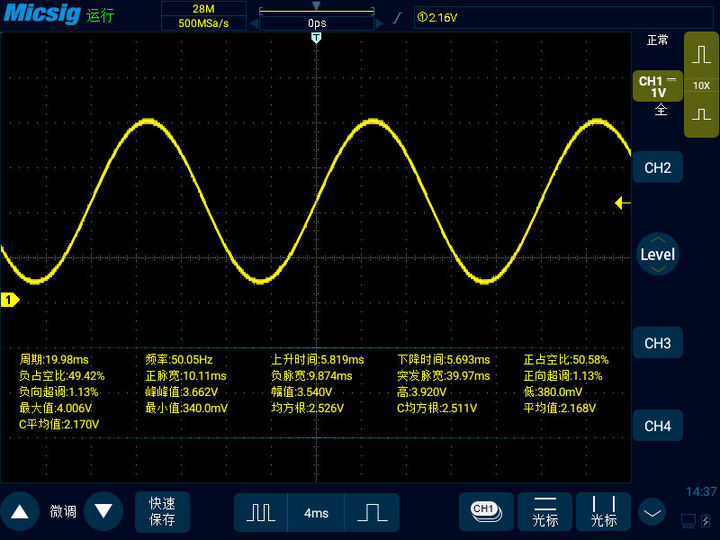Screen dimensions: 720x540
Task: Turn on channel CH4
Action: [x=658, y=426]
